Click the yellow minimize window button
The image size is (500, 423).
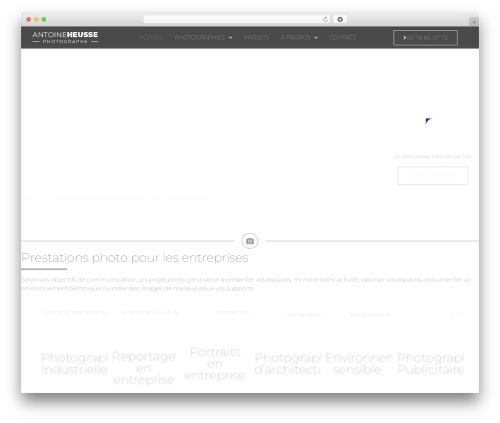pos(36,19)
